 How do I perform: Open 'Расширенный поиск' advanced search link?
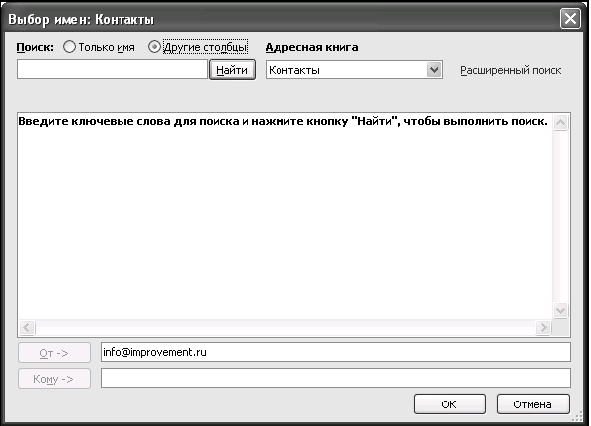tap(510, 70)
